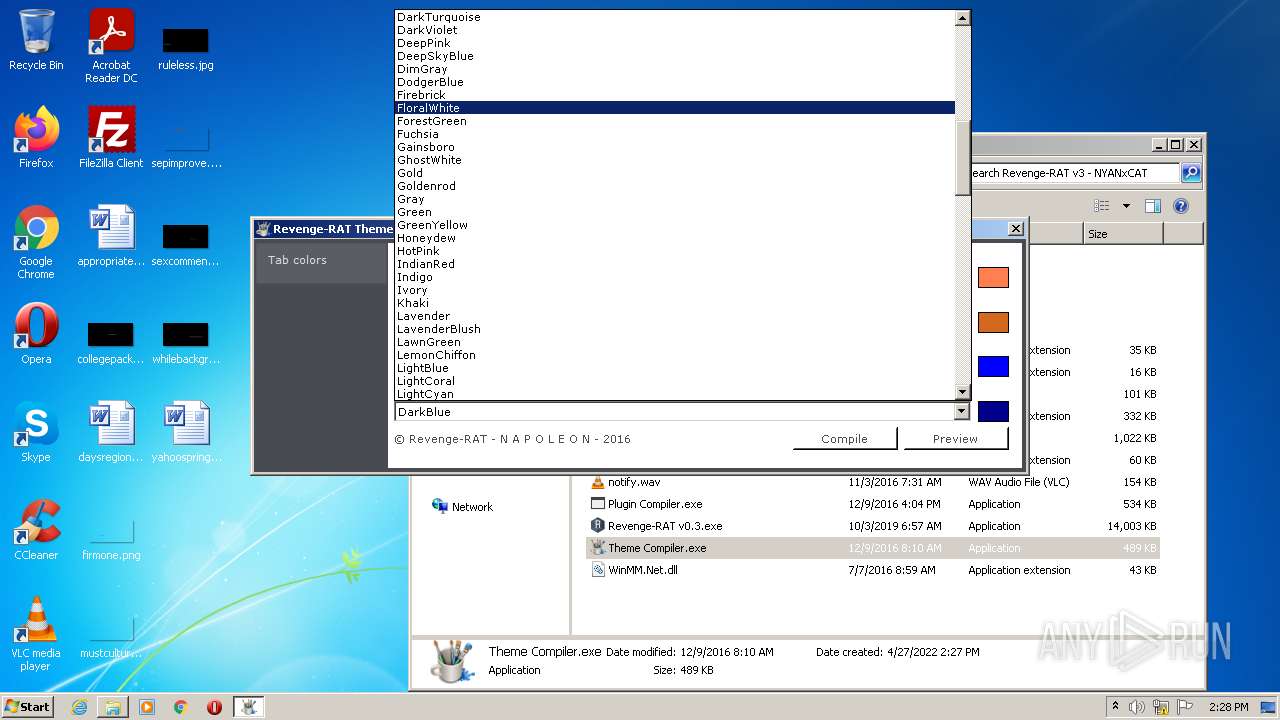Close the Revenge-RAT Theme Compiler window
Screen dimensions: 1280x720
[x=1015, y=229]
